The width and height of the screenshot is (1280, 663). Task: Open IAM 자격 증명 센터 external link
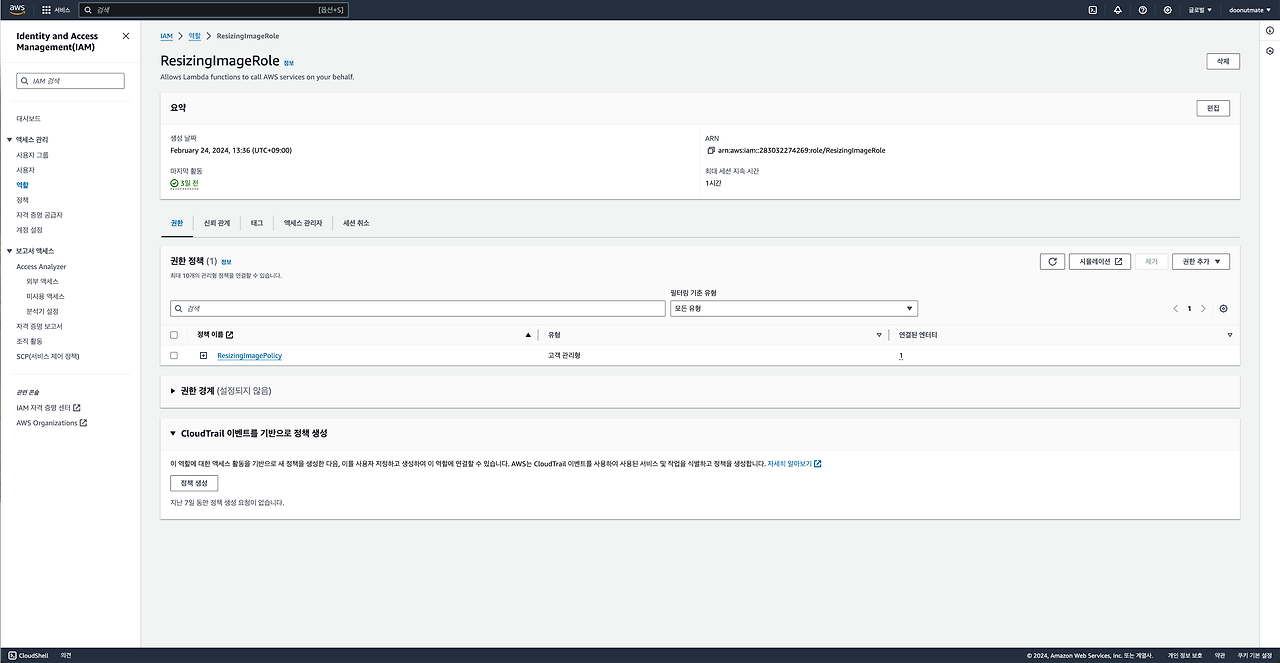click(48, 407)
